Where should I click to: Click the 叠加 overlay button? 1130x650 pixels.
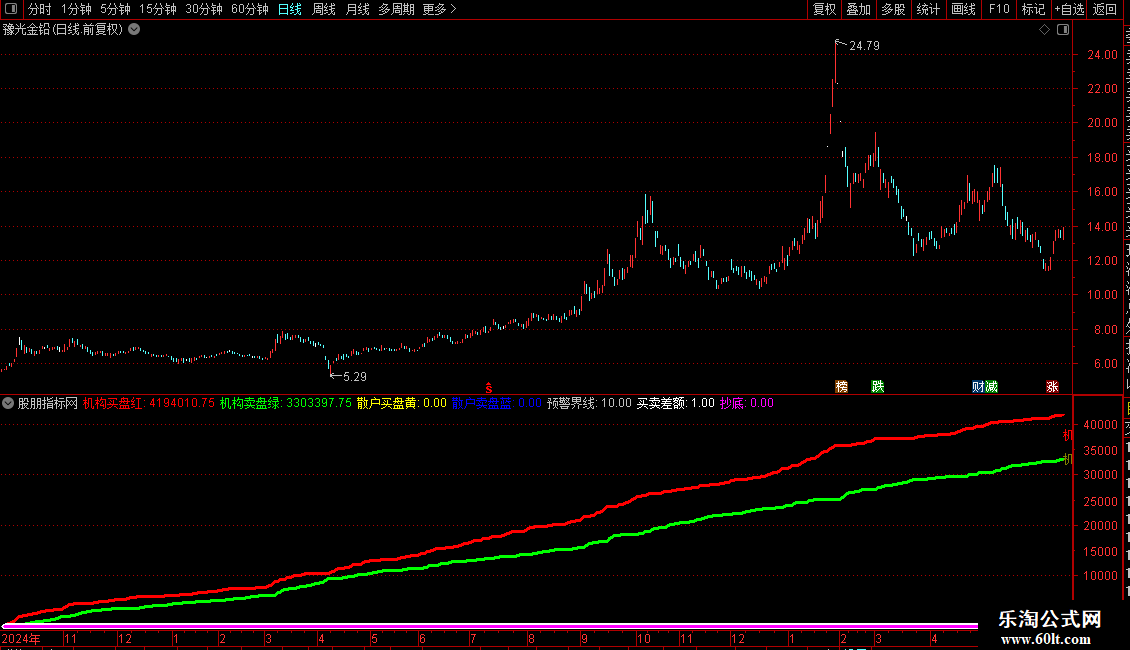(x=858, y=9)
